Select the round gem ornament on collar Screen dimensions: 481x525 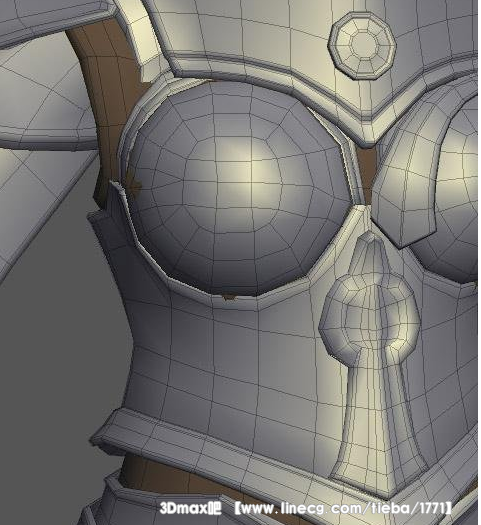[x=362, y=45]
